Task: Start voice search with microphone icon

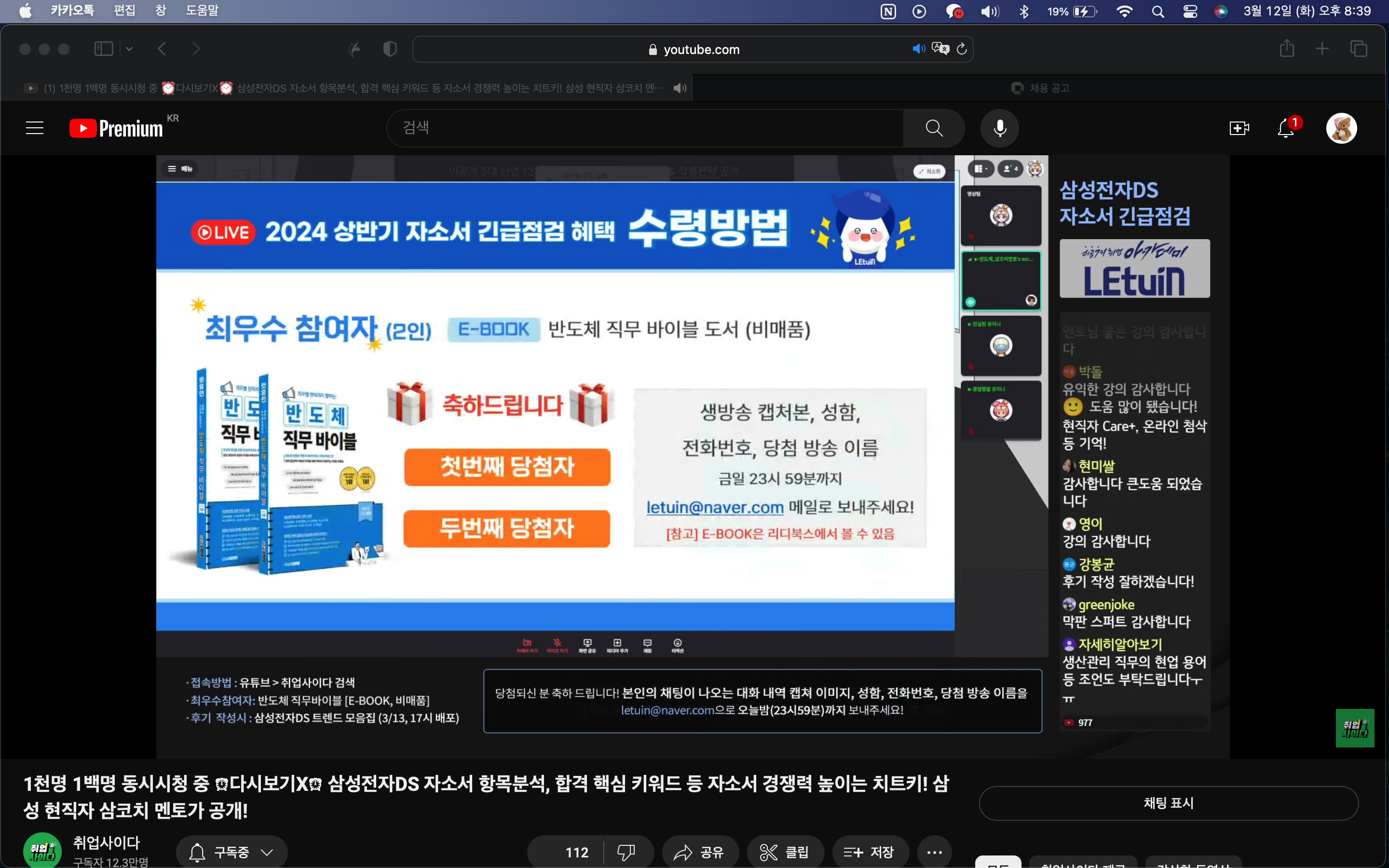Action: [999, 128]
